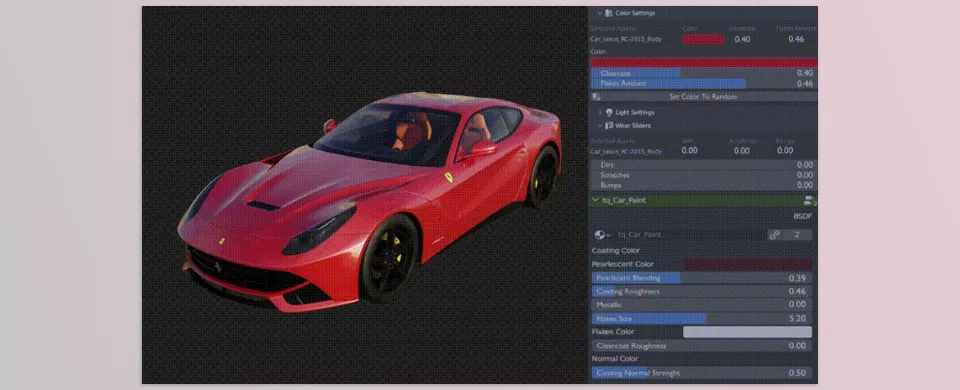Image resolution: width=960 pixels, height=390 pixels.
Task: Click the Clearcoat slider
Action: click(x=703, y=73)
